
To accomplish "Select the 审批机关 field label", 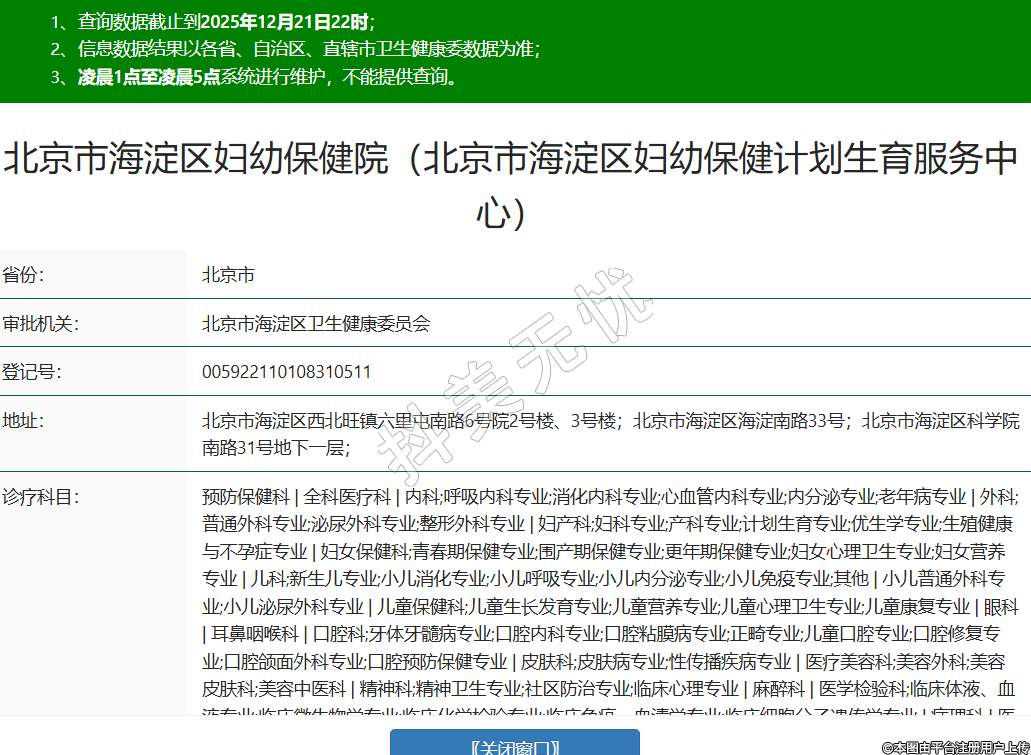I will tap(40, 324).
